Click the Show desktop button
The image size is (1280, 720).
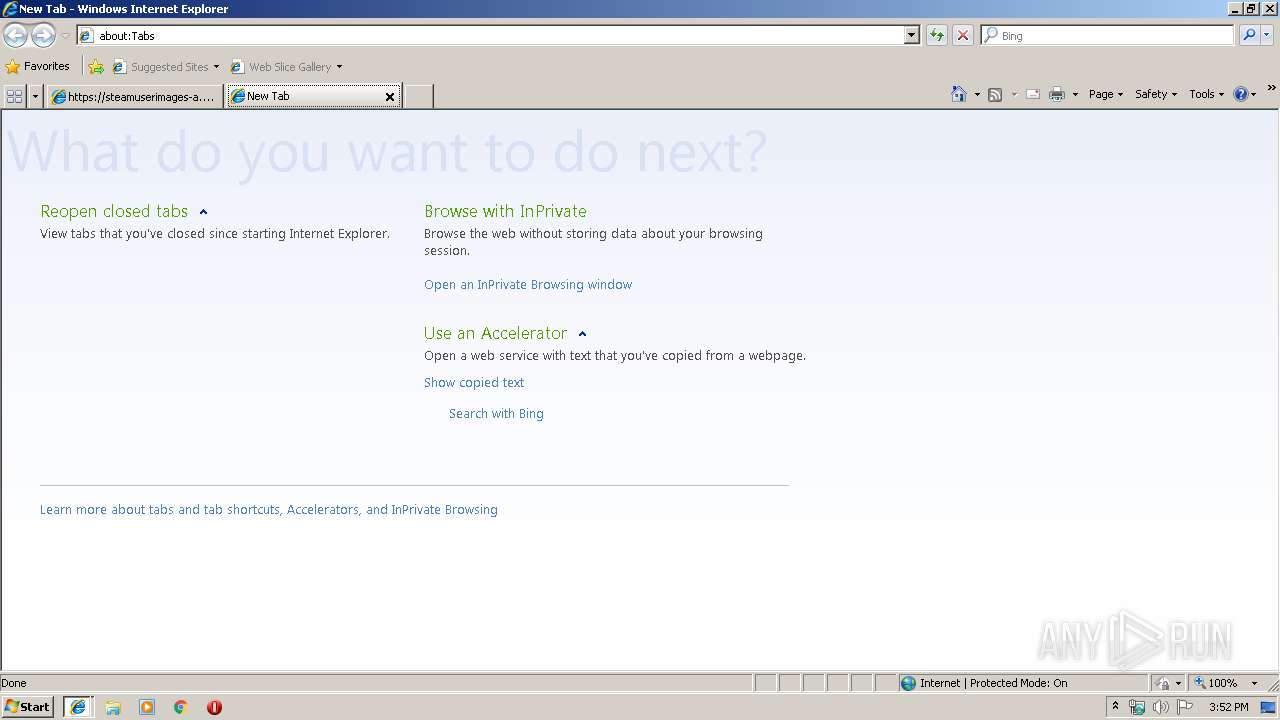click(x=1270, y=707)
